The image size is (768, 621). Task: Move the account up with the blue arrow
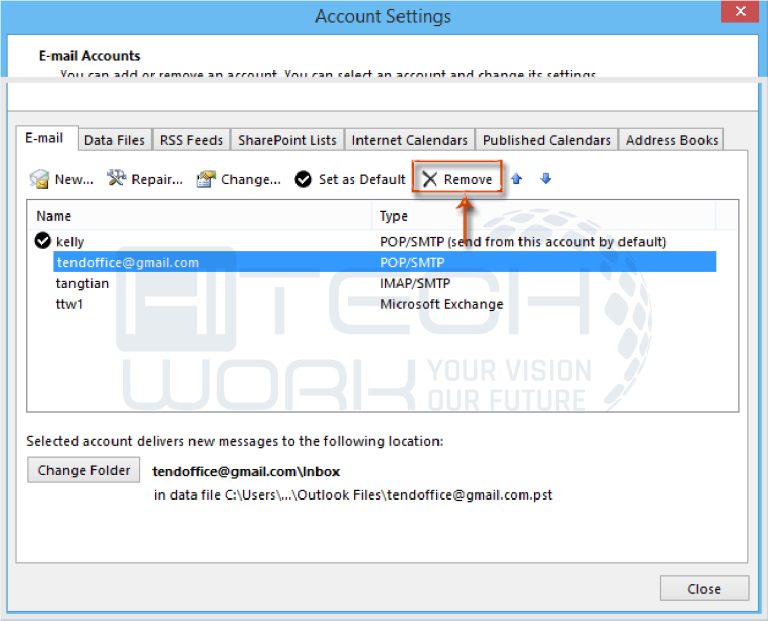coord(516,179)
